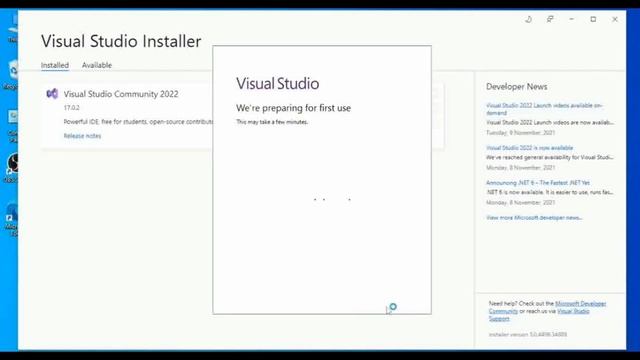Viewport: 640px width, 360px height.
Task: Open the Visual Studio Support link
Action: [x=539, y=315]
